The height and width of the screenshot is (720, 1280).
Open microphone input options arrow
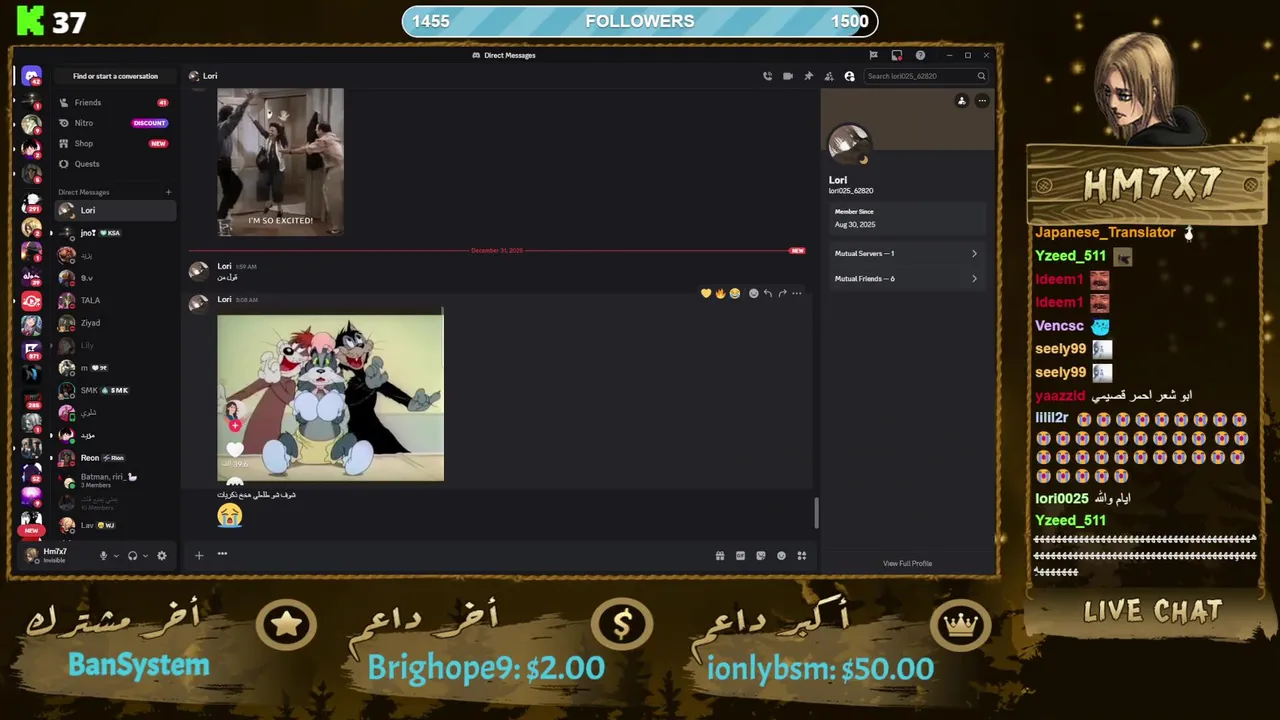tap(116, 556)
